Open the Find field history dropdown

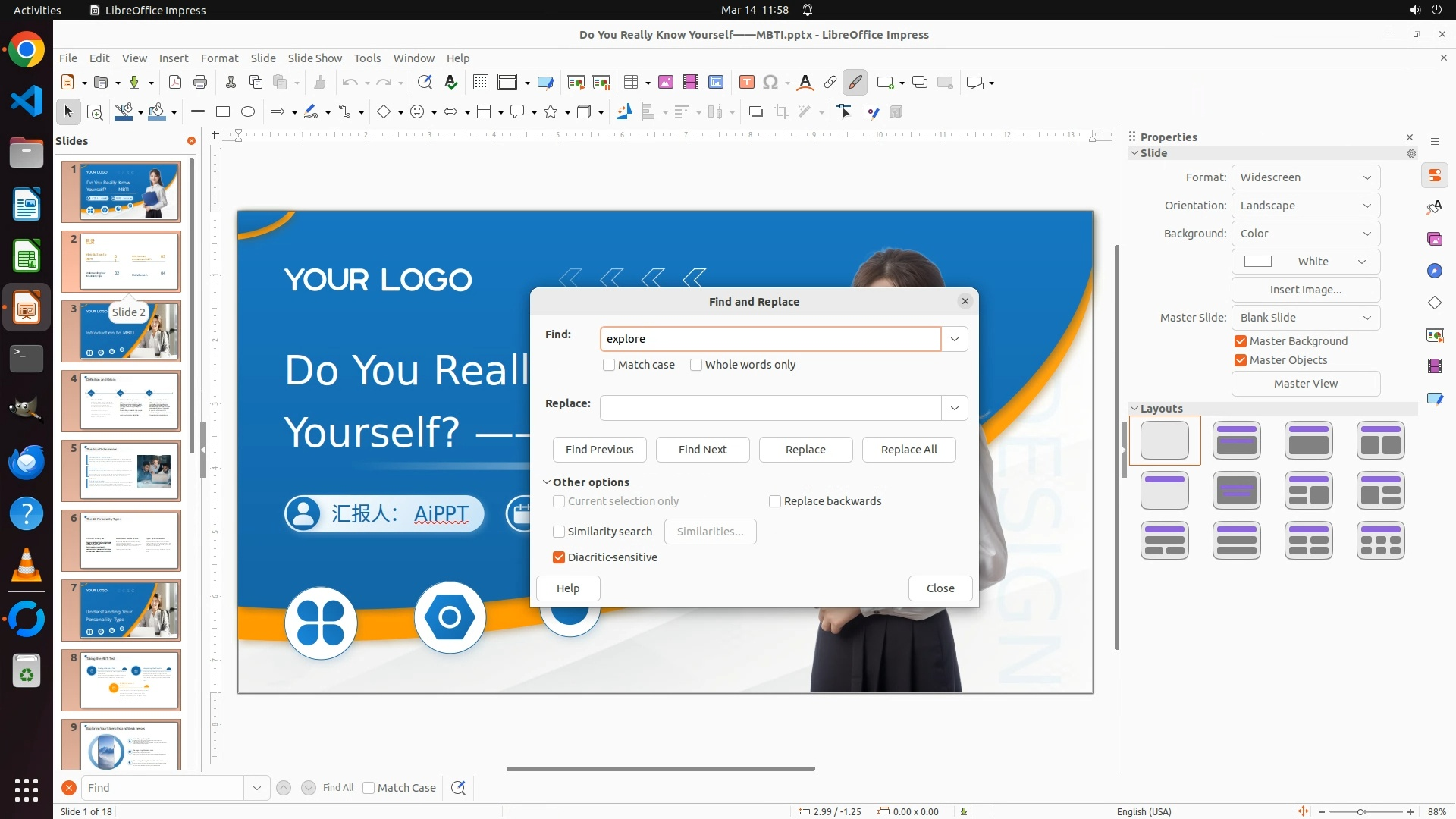click(955, 339)
